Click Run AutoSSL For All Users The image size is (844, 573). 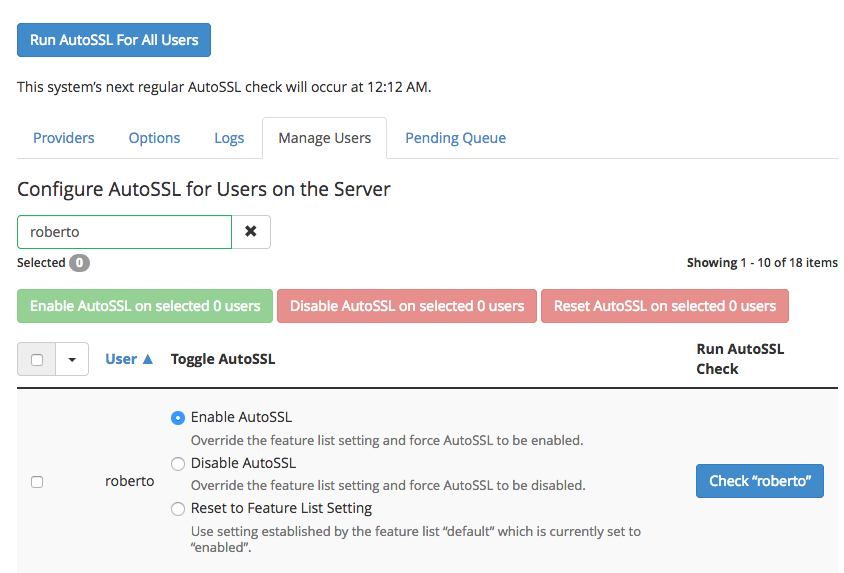(114, 40)
